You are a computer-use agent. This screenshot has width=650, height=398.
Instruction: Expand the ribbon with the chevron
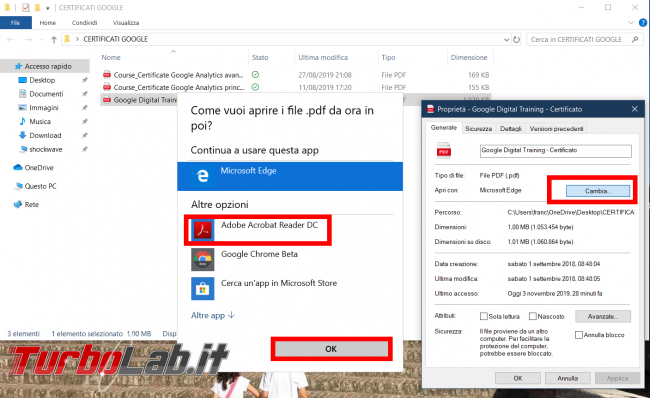coord(631,23)
